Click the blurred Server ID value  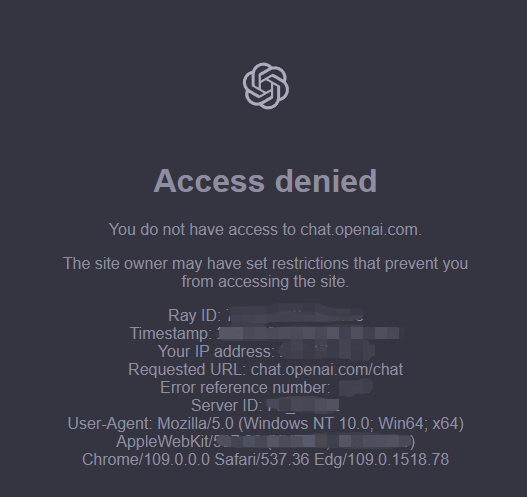pyautogui.click(x=303, y=406)
